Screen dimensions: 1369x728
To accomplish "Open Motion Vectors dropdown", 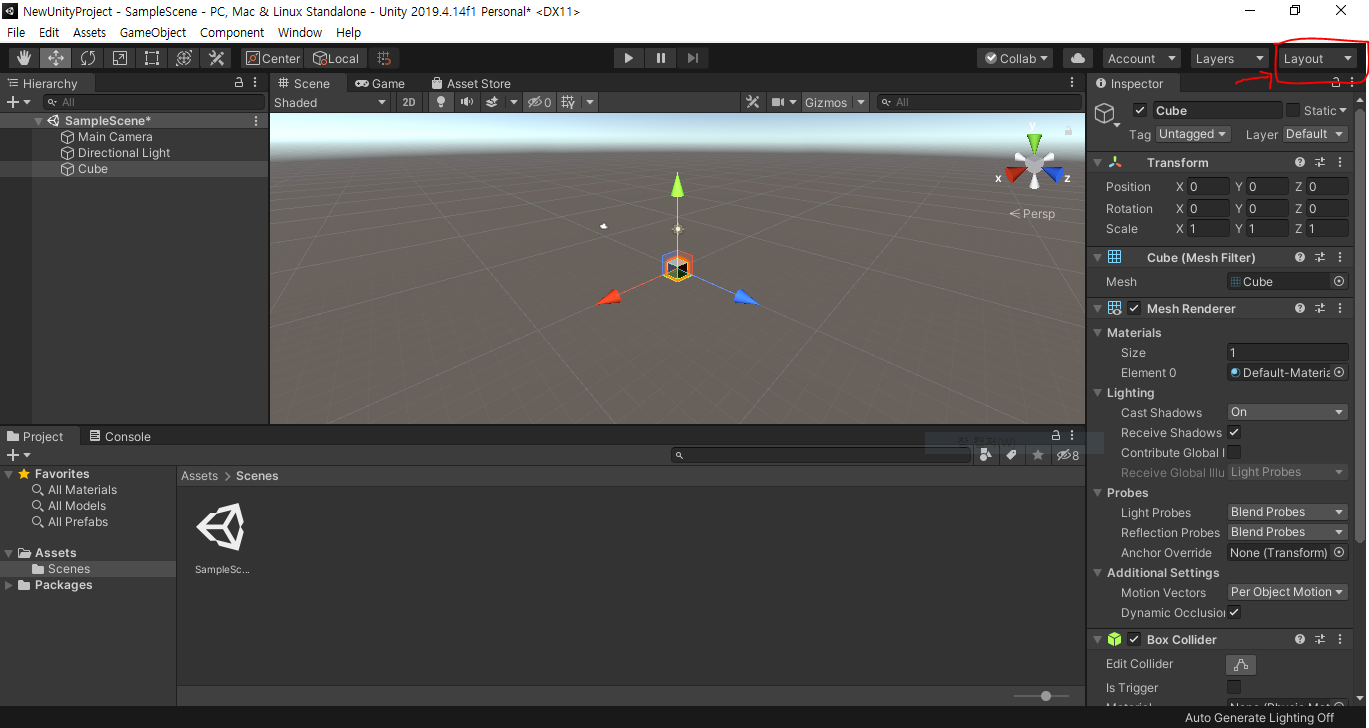I will (1288, 592).
